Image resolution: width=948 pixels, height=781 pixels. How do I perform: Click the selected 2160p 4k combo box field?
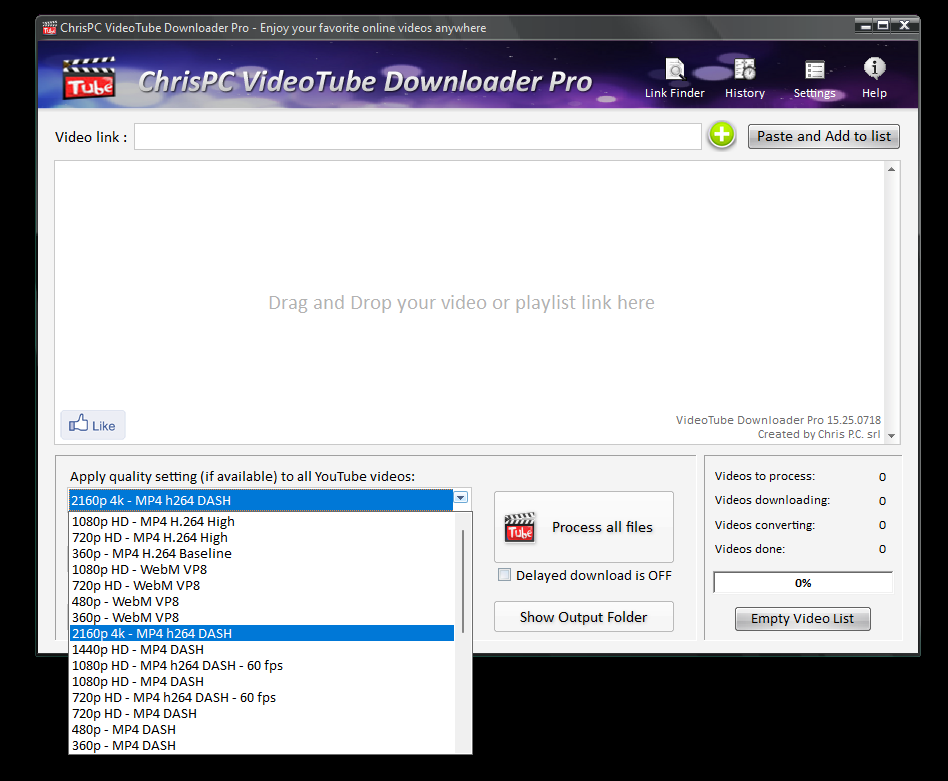click(x=261, y=501)
